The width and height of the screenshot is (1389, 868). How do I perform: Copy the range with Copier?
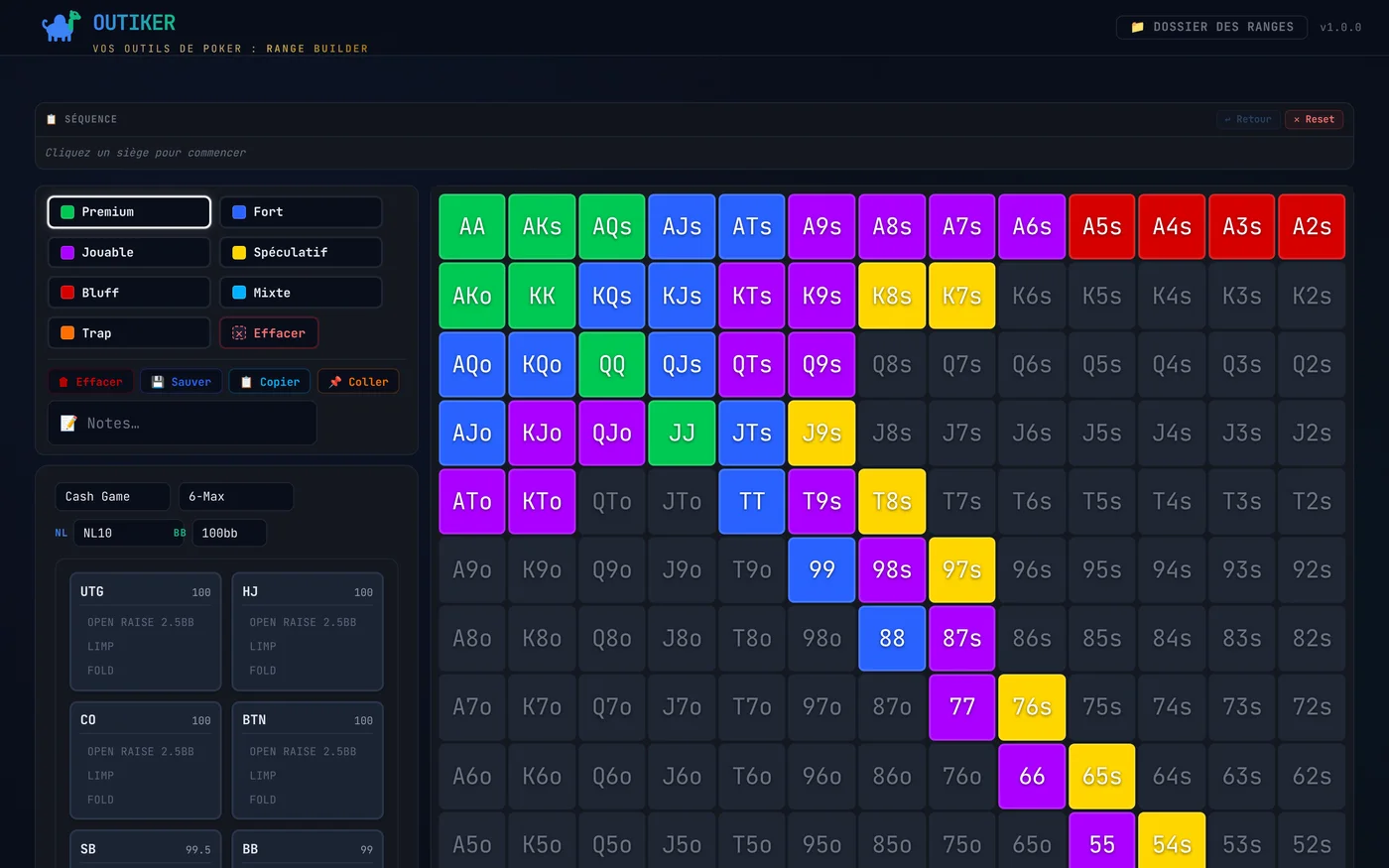270,382
